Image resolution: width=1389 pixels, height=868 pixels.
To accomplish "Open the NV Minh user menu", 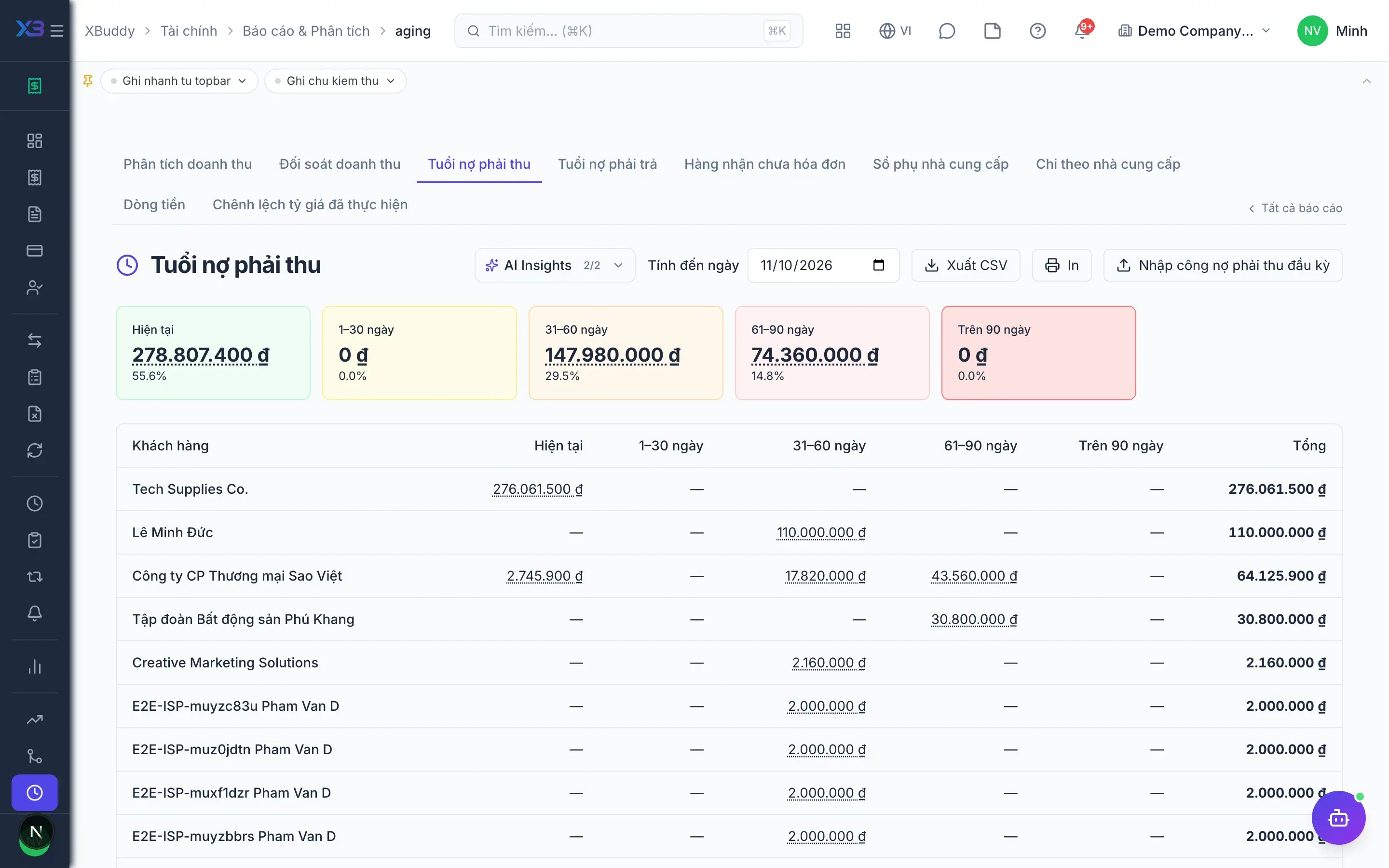I will click(x=1333, y=31).
